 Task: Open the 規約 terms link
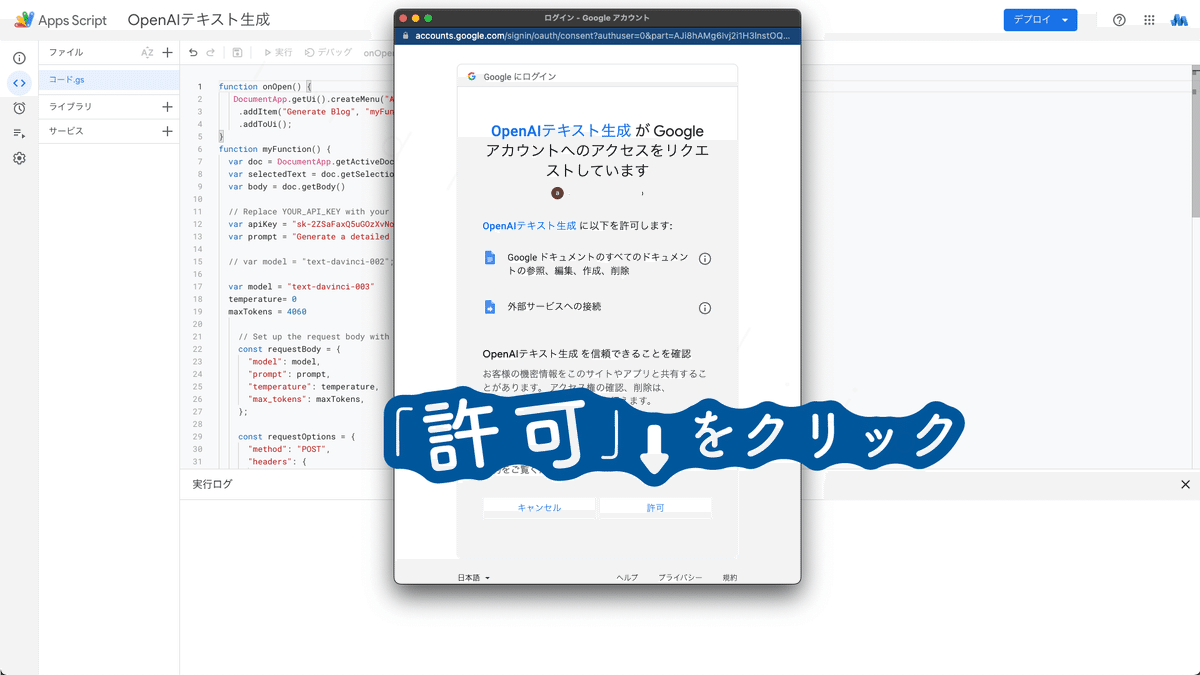730,578
